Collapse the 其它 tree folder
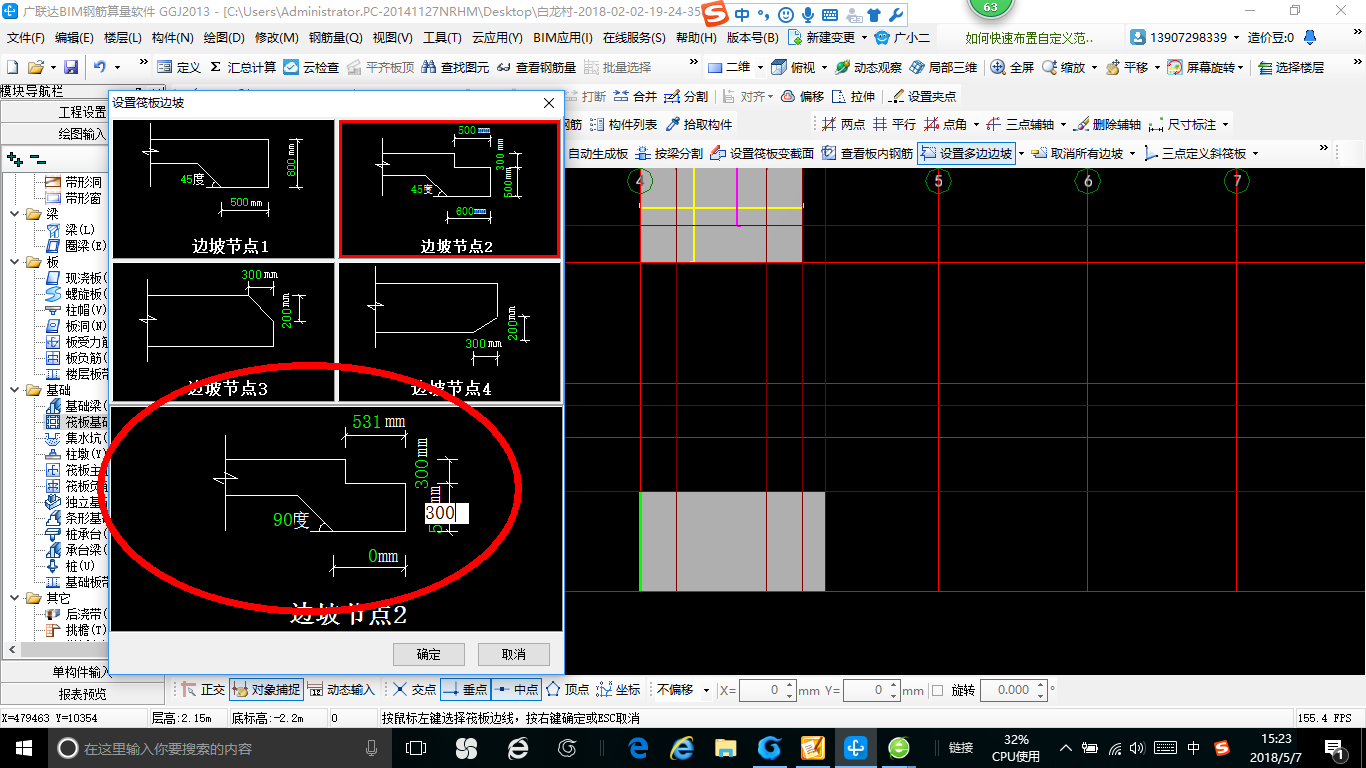The width and height of the screenshot is (1366, 768). [x=14, y=598]
